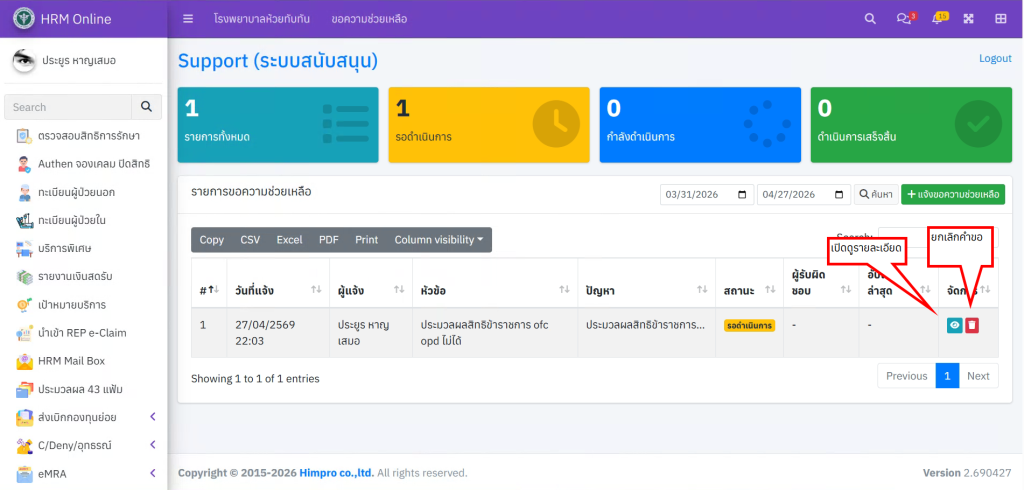The width and height of the screenshot is (1024, 490).
Task: Click the Logout link
Action: 995,58
